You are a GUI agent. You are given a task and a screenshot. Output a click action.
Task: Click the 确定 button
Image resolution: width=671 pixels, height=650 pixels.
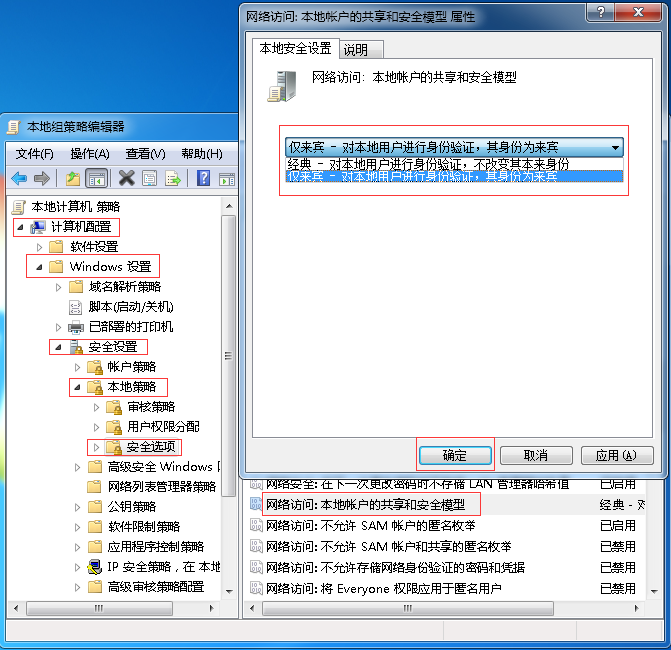[x=455, y=455]
